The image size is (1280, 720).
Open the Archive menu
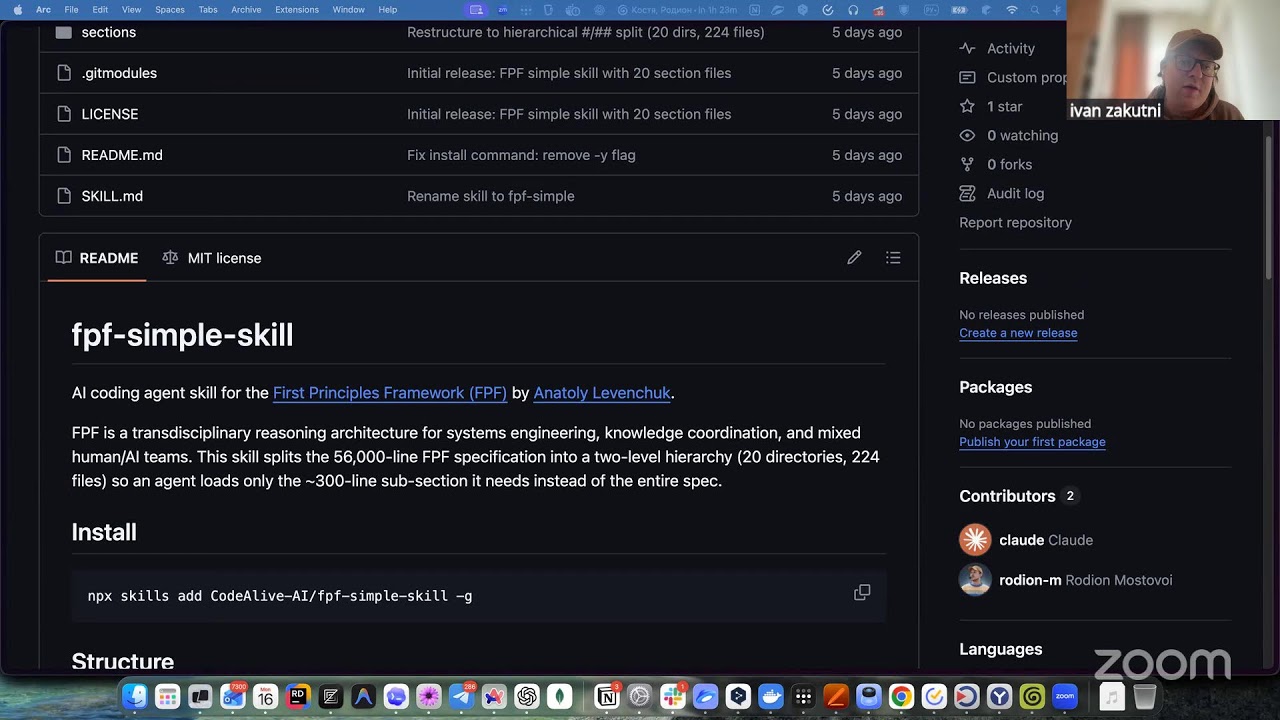246,9
